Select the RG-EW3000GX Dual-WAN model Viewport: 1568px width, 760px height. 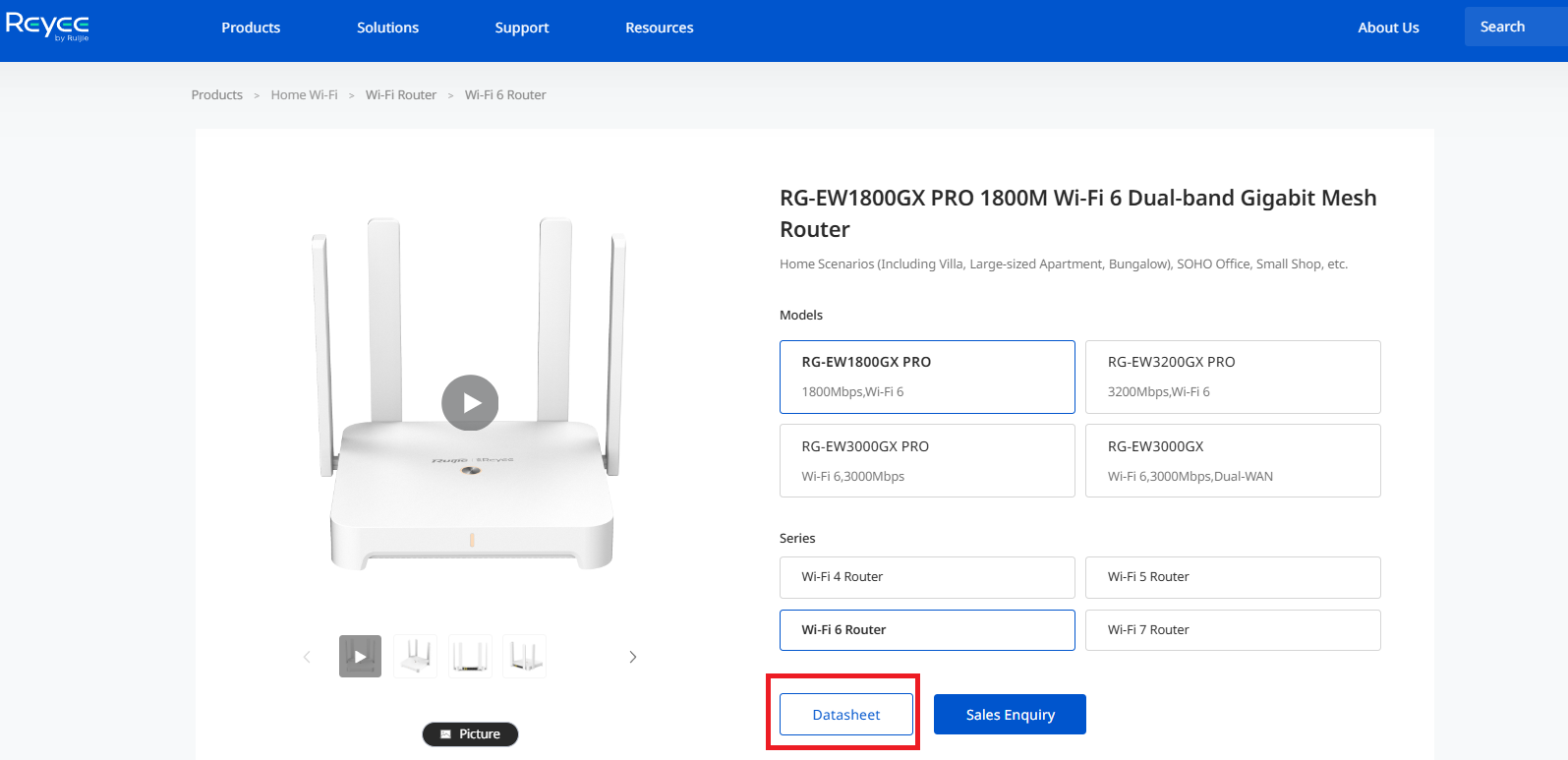1233,460
